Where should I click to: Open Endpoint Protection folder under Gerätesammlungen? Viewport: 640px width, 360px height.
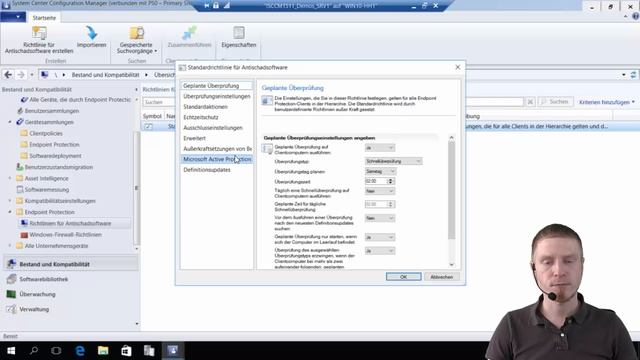54,144
